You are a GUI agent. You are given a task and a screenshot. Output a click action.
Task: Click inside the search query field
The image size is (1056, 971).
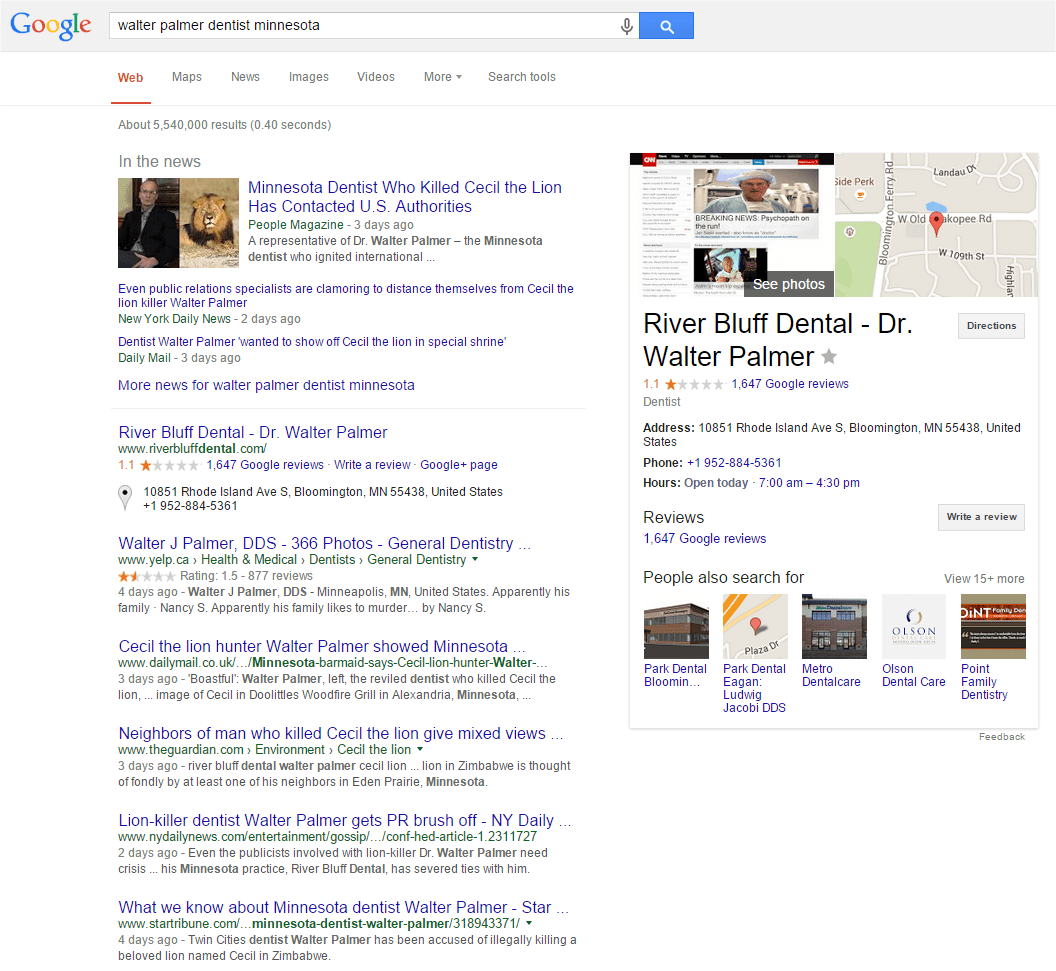coord(360,26)
